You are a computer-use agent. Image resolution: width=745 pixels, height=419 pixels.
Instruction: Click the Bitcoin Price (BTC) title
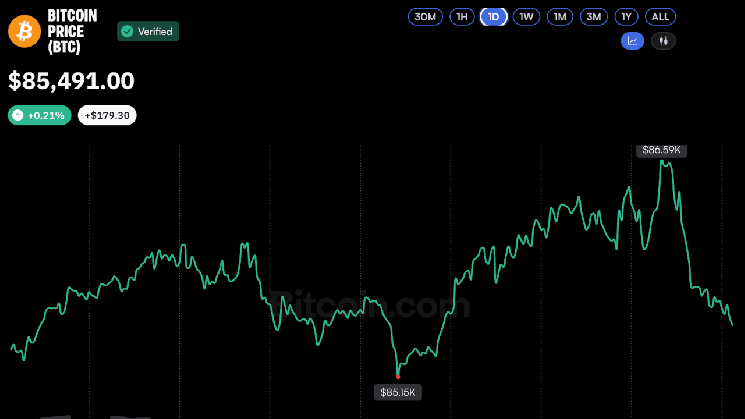click(72, 31)
